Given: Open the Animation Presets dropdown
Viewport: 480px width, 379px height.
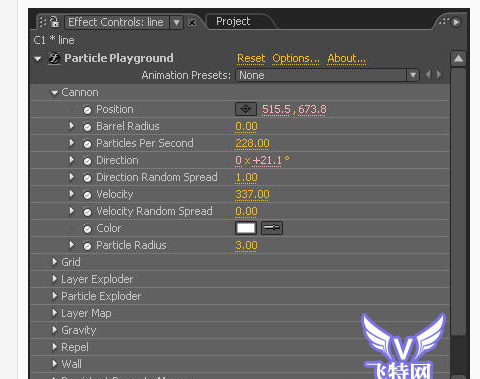Looking at the screenshot, I should tap(327, 75).
